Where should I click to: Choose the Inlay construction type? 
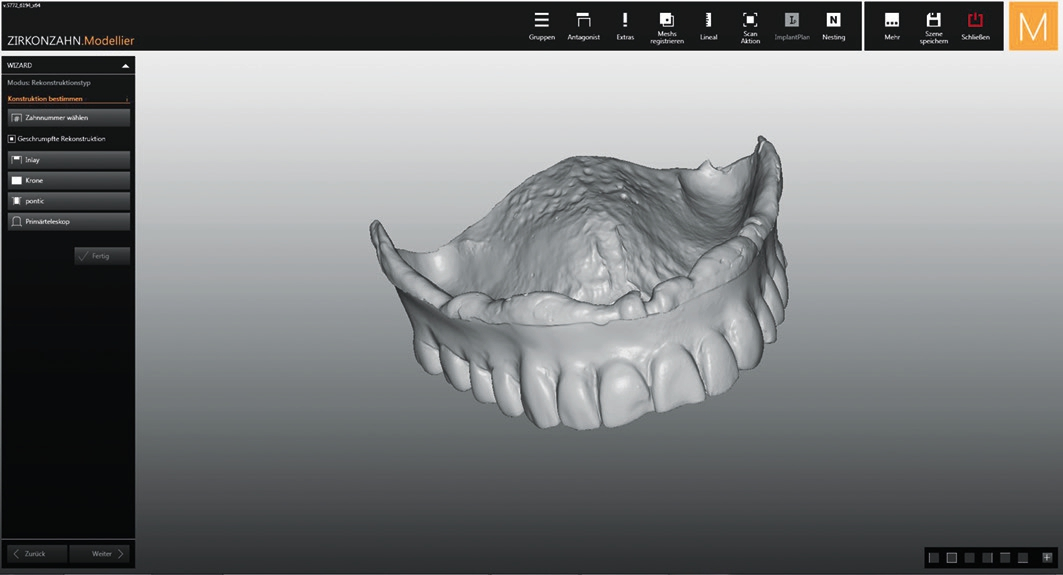point(68,160)
